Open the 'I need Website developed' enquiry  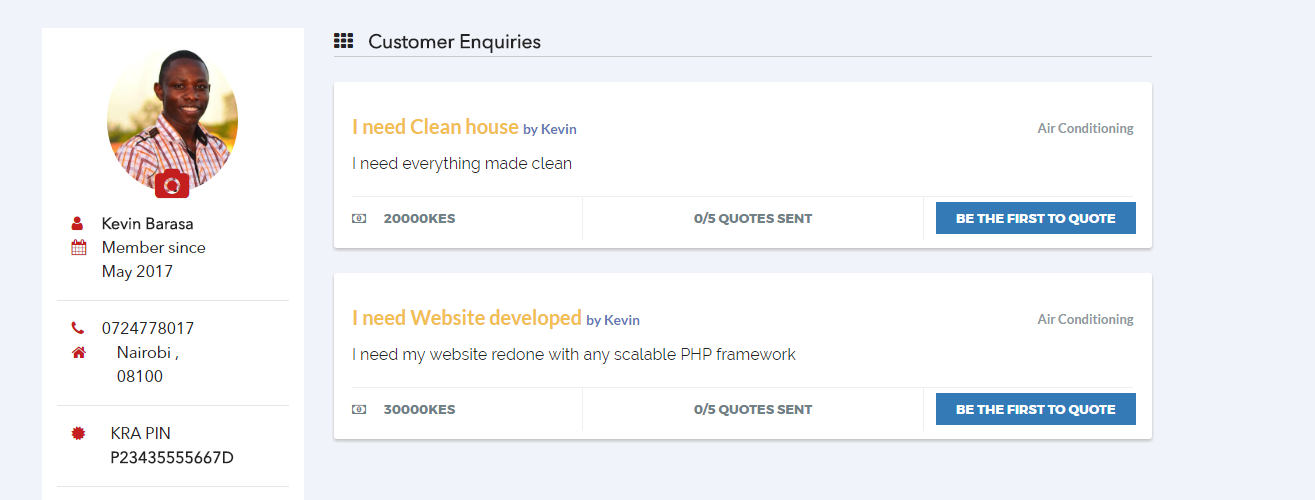(466, 318)
